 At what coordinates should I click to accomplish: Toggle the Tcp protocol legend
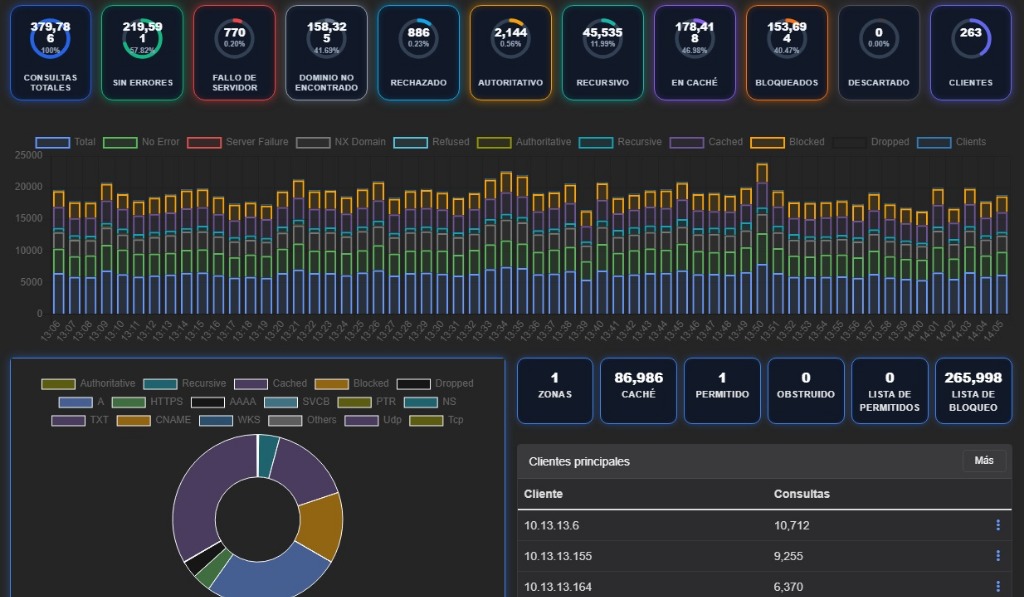[x=437, y=420]
